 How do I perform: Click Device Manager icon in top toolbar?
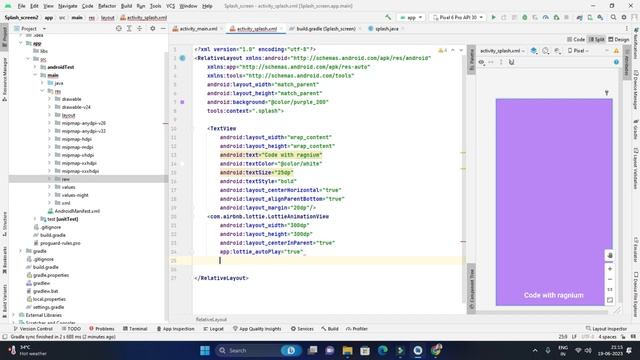tap(590, 18)
